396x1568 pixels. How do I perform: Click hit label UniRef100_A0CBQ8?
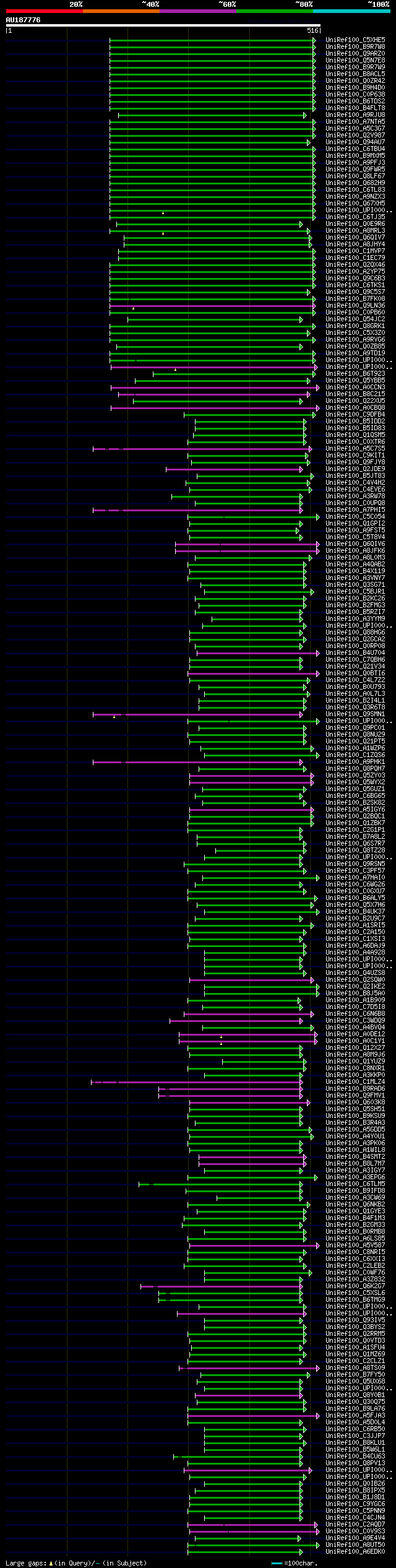[x=355, y=407]
